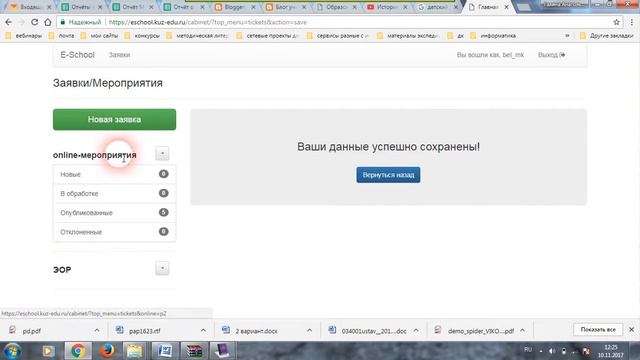Open the конкурсы bookmark folder

[142, 36]
